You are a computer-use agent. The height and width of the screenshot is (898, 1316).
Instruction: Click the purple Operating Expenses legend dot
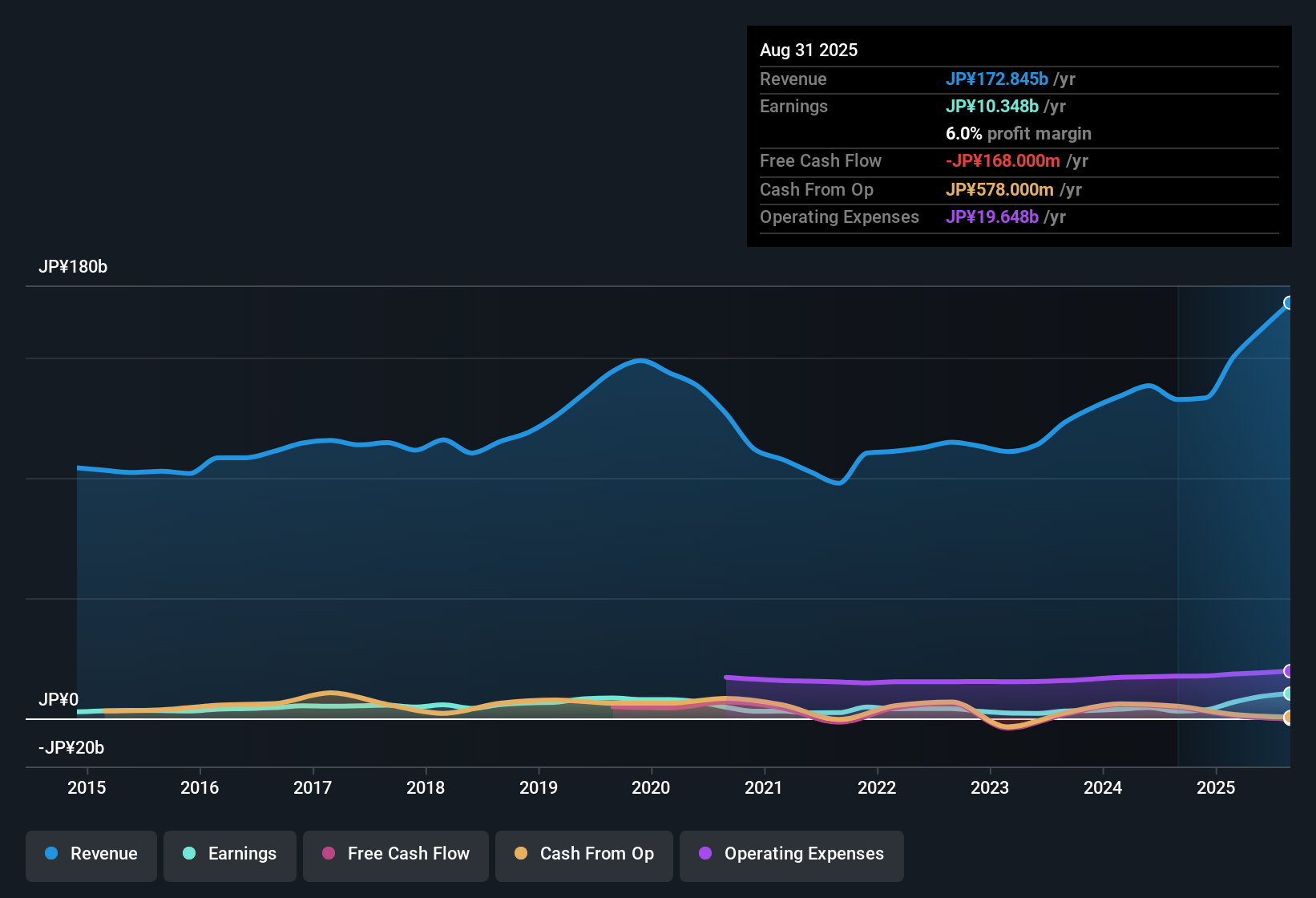pyautogui.click(x=704, y=854)
